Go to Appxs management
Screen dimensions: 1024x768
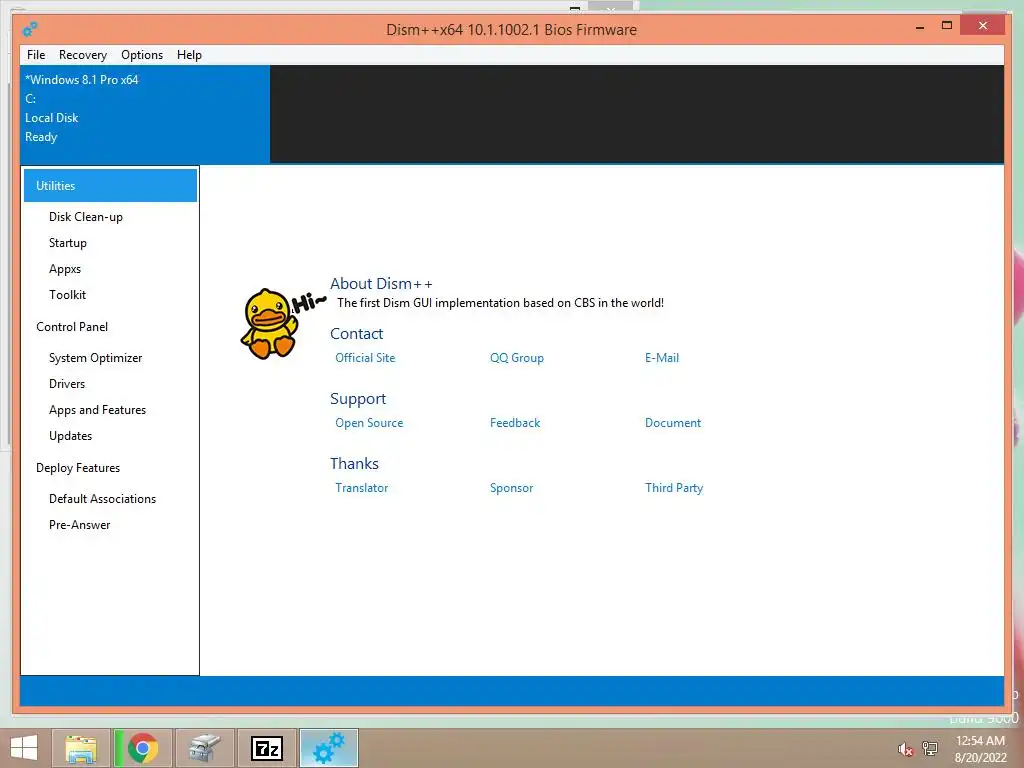(x=65, y=269)
